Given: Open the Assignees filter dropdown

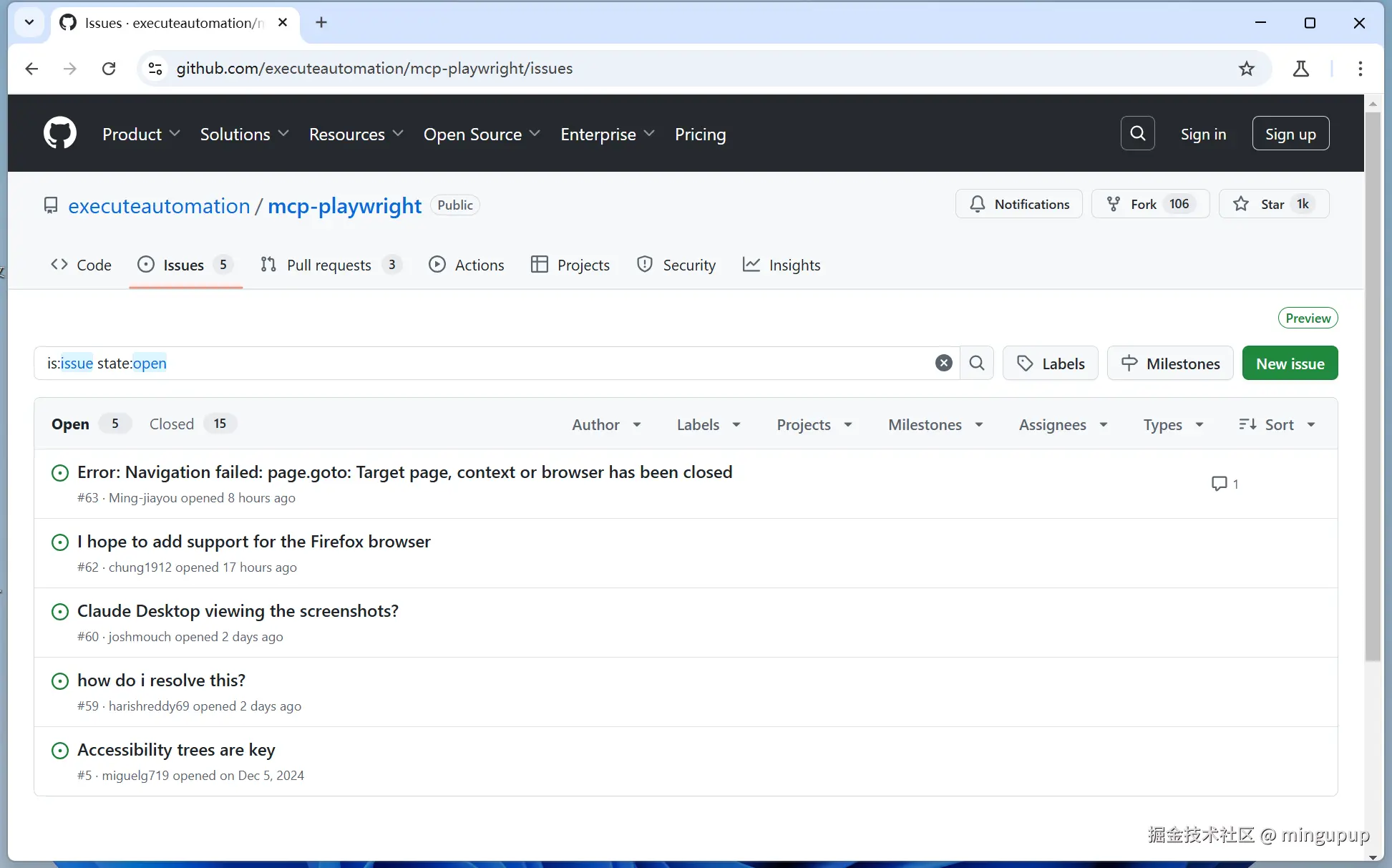Looking at the screenshot, I should pyautogui.click(x=1062, y=425).
